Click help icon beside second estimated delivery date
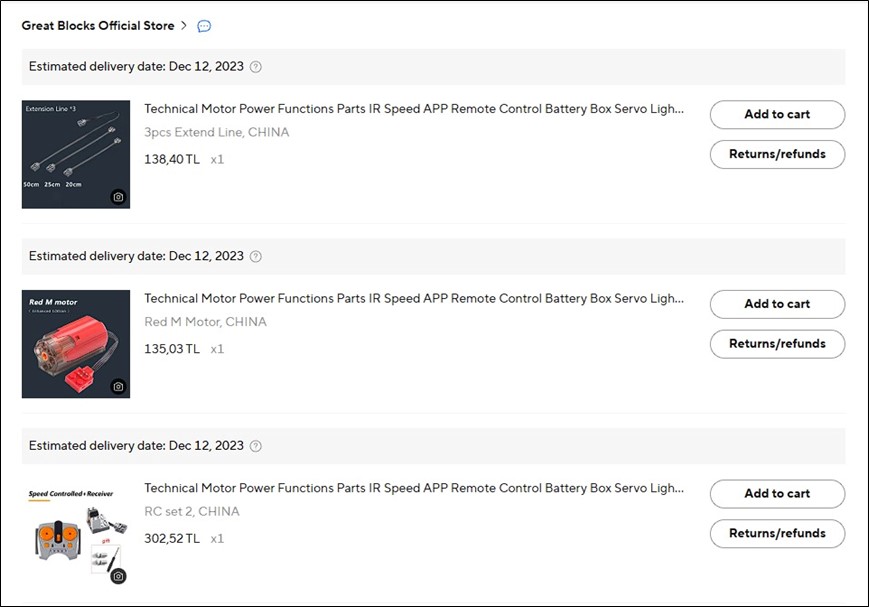The height and width of the screenshot is (607, 869). pos(256,256)
